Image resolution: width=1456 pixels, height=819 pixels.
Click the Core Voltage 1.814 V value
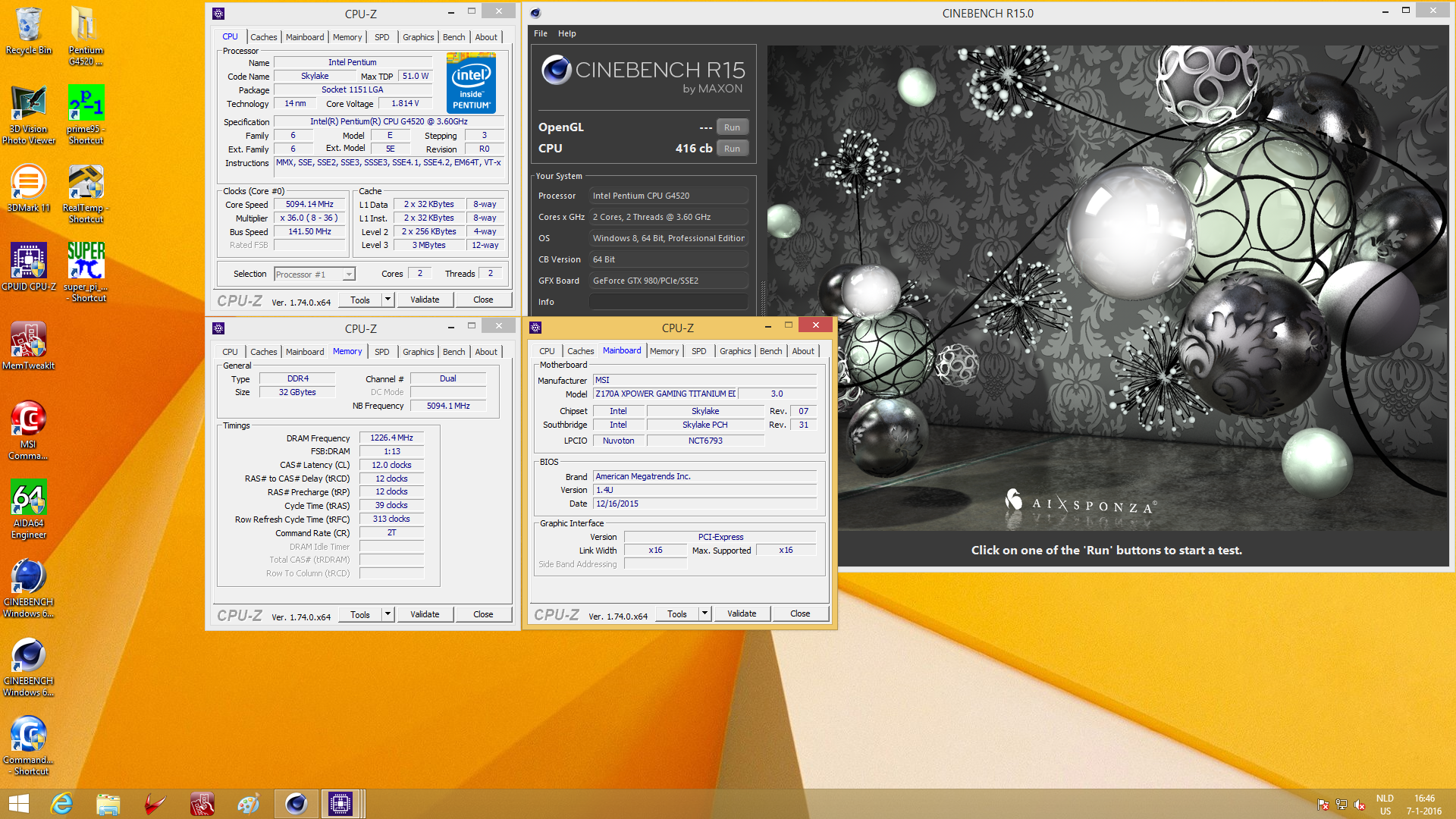pyautogui.click(x=405, y=103)
